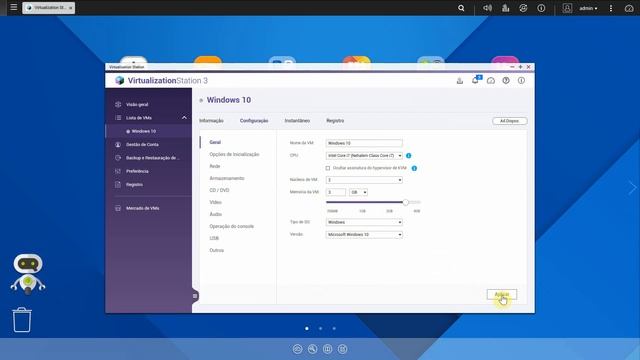Click the next desktop page arrow
Image resolution: width=640 pixels, height=360 pixels.
tap(632, 188)
